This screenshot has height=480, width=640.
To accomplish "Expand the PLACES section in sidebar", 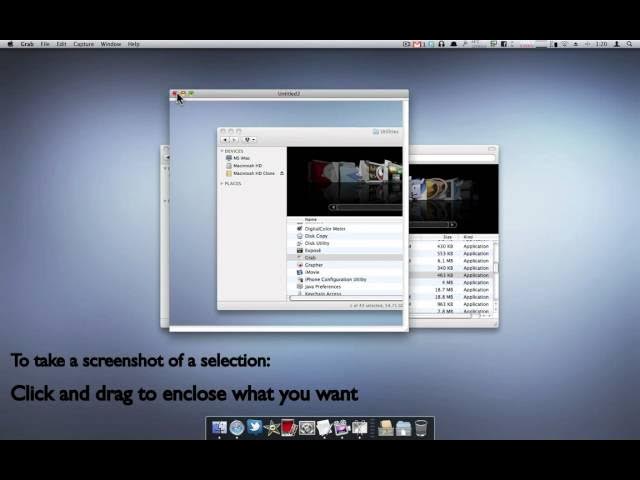I will (x=222, y=183).
